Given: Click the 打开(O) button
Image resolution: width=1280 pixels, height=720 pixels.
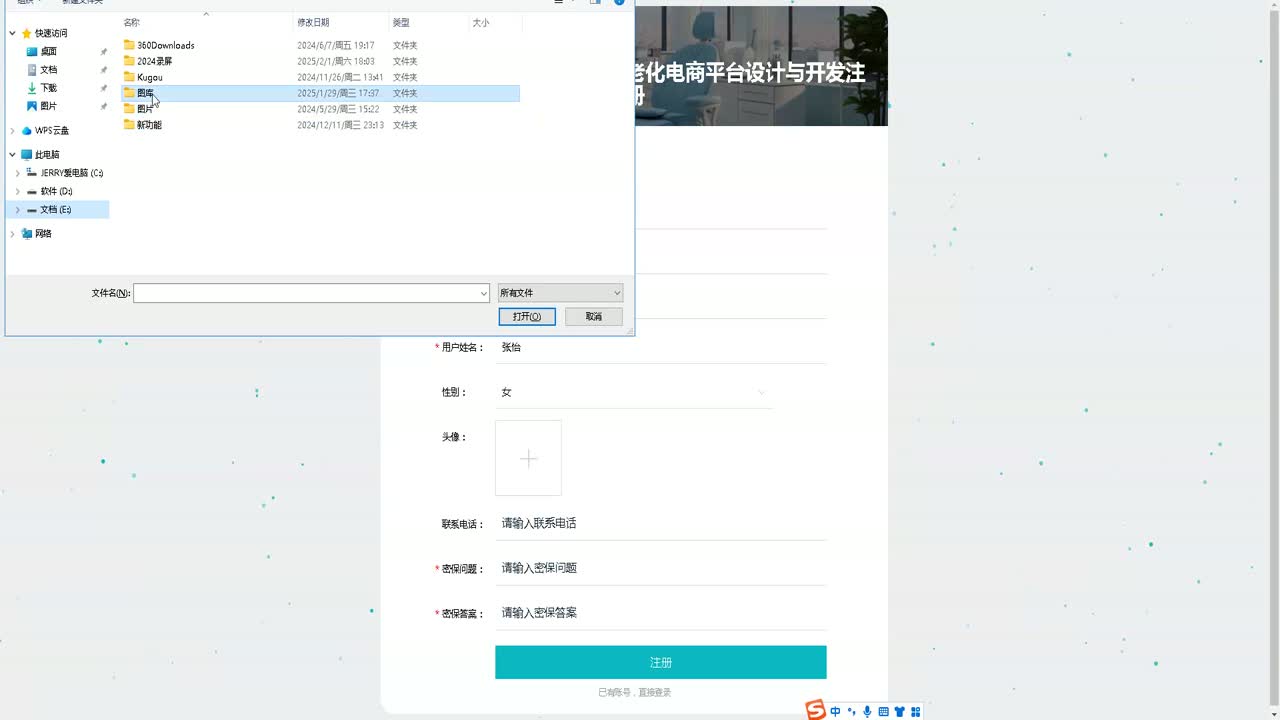Looking at the screenshot, I should 527,316.
